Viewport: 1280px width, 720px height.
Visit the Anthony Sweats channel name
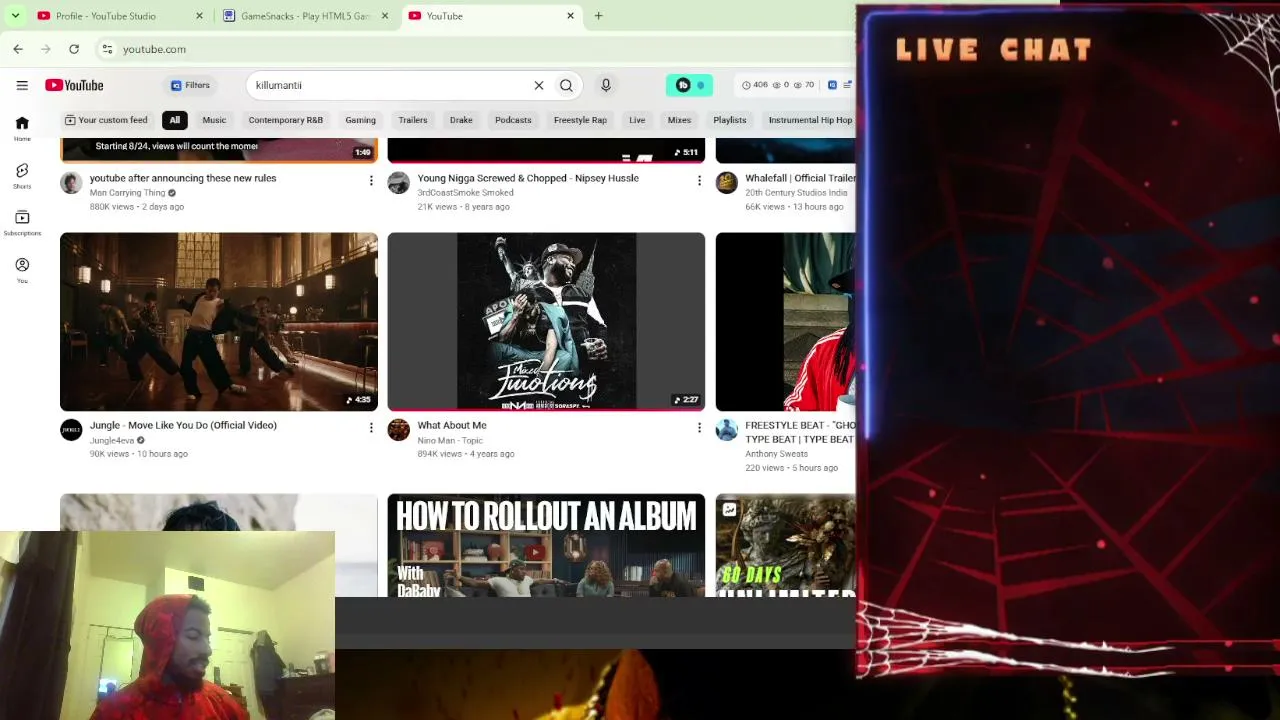(x=776, y=454)
